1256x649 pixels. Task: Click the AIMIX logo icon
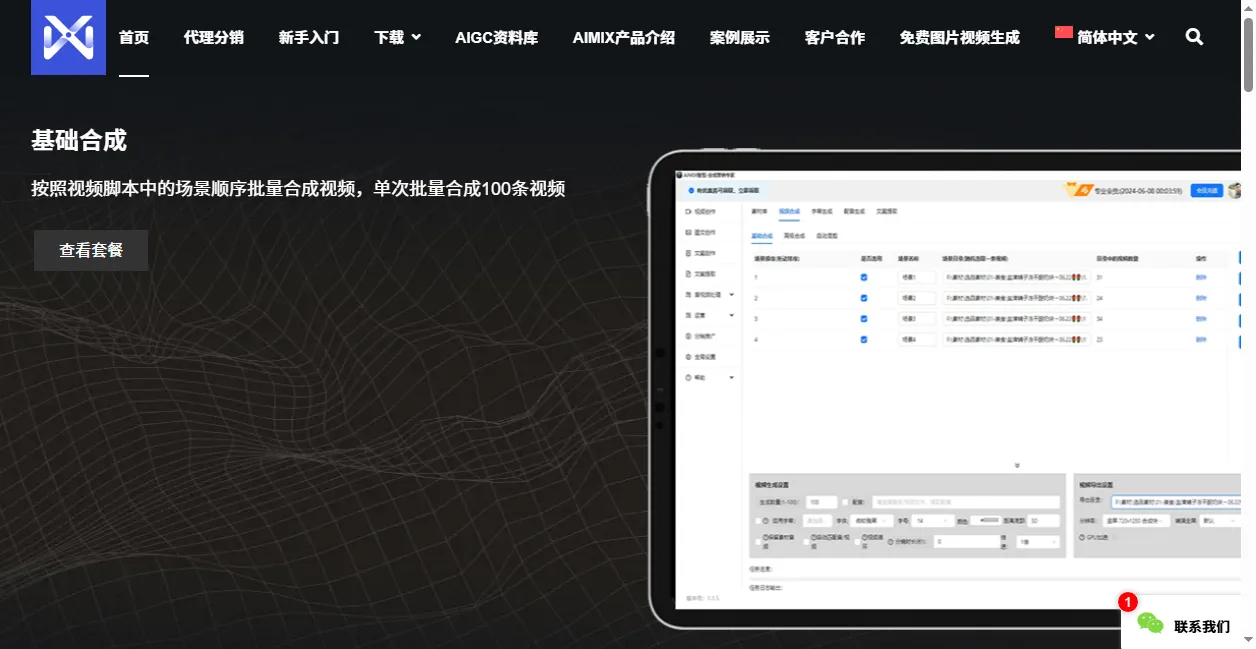(x=68, y=38)
